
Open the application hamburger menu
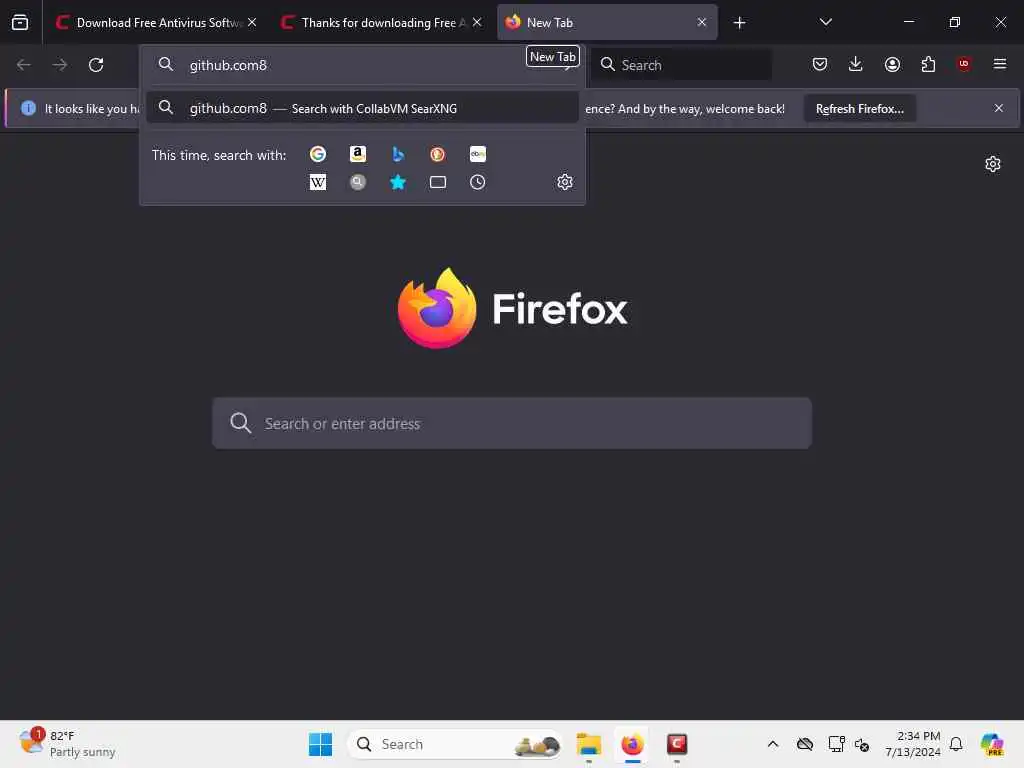tap(1000, 64)
